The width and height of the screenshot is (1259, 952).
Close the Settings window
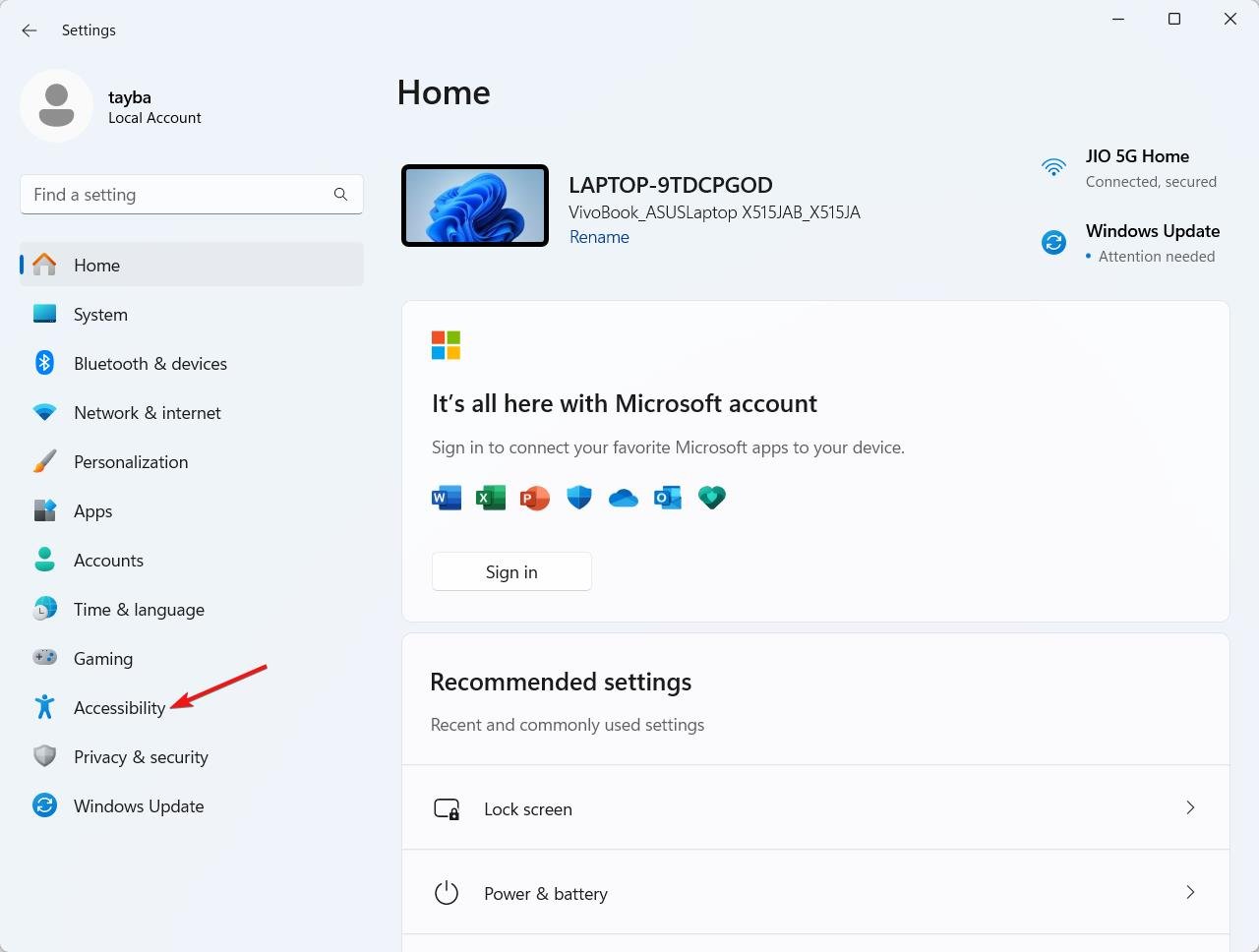tap(1230, 19)
